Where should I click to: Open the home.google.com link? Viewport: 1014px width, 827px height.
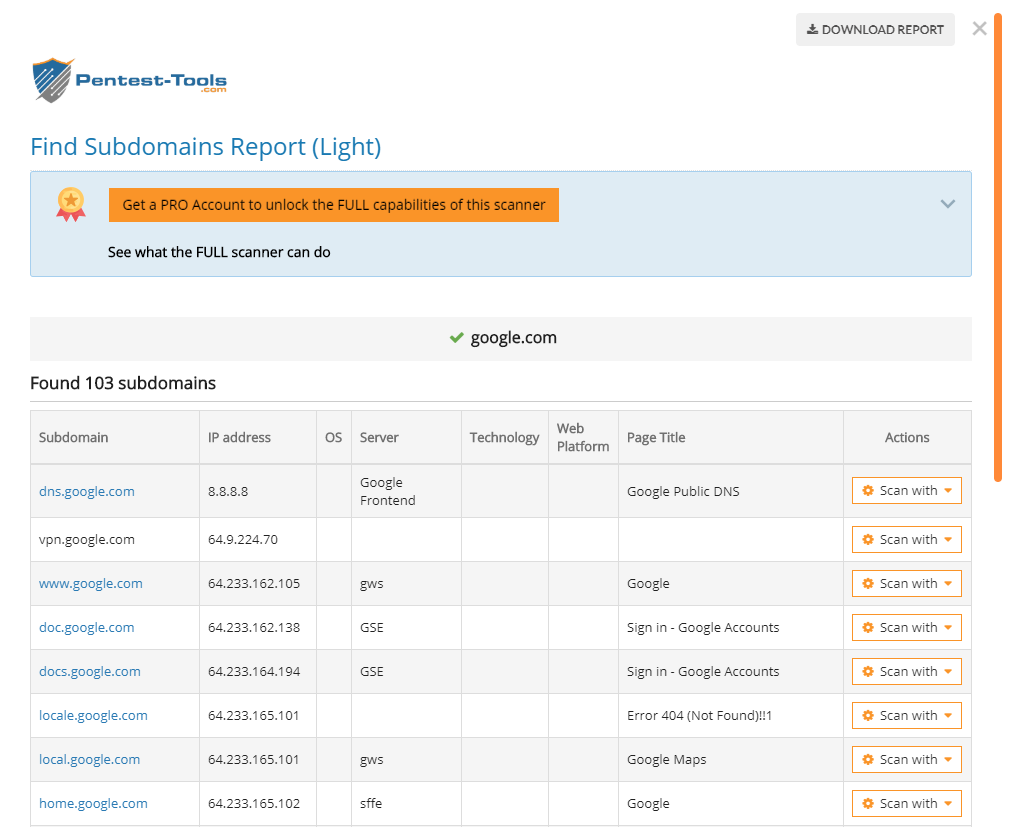pyautogui.click(x=93, y=804)
